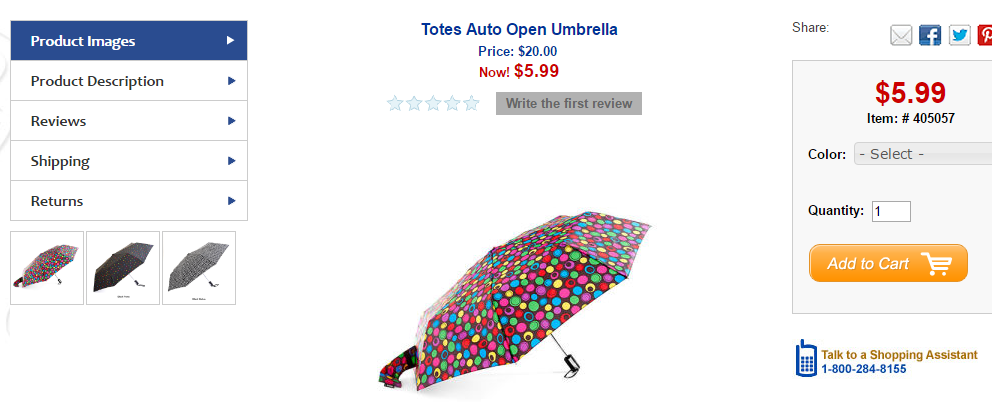
Task: Rate one star on rating row
Action: pyautogui.click(x=395, y=103)
